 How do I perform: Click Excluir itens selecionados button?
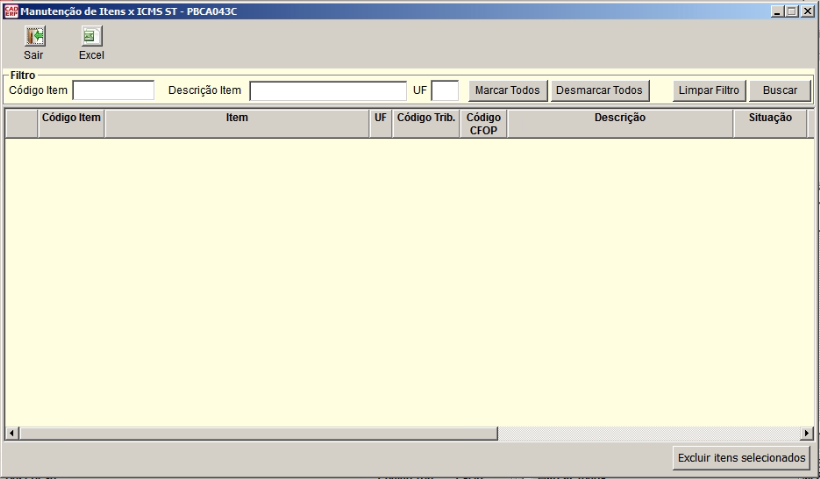coord(741,458)
